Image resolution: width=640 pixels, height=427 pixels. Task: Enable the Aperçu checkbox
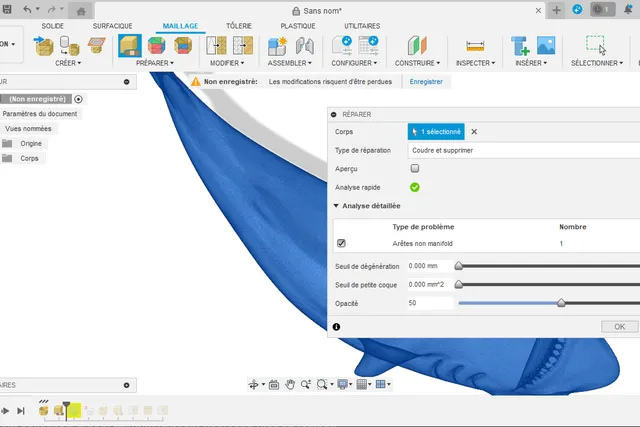point(415,168)
